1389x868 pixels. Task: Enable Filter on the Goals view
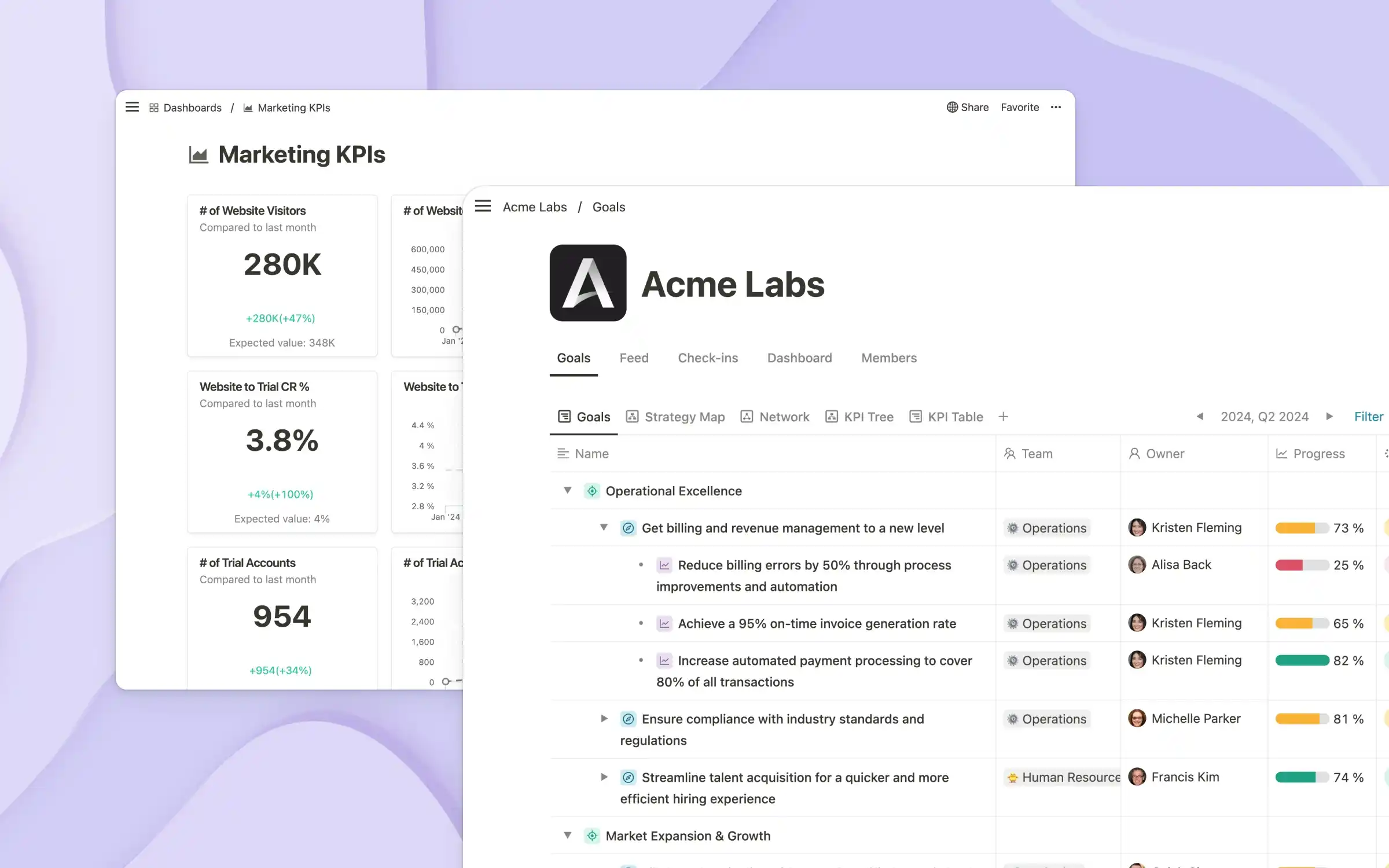pyautogui.click(x=1369, y=416)
